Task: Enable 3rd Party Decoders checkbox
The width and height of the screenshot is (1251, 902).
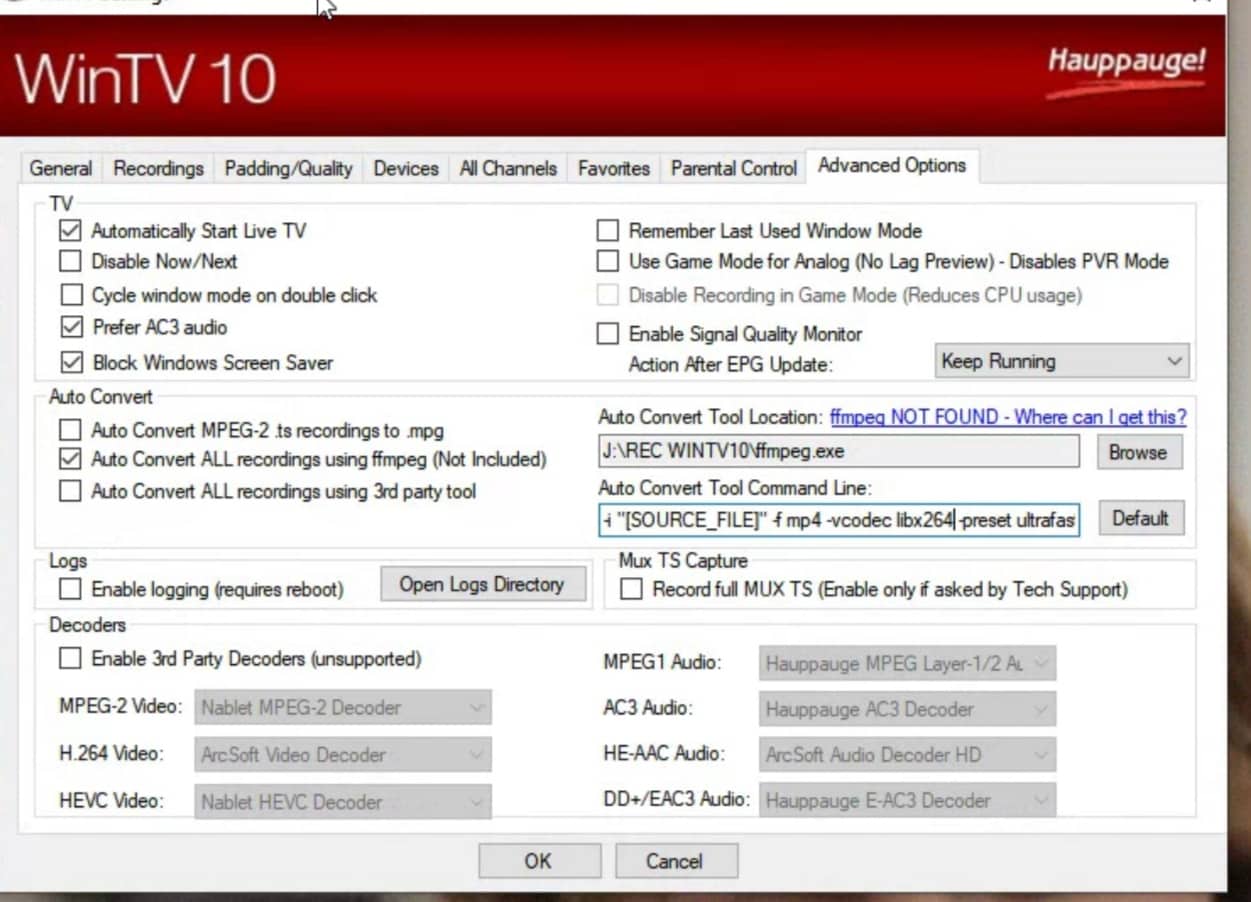Action: 70,659
